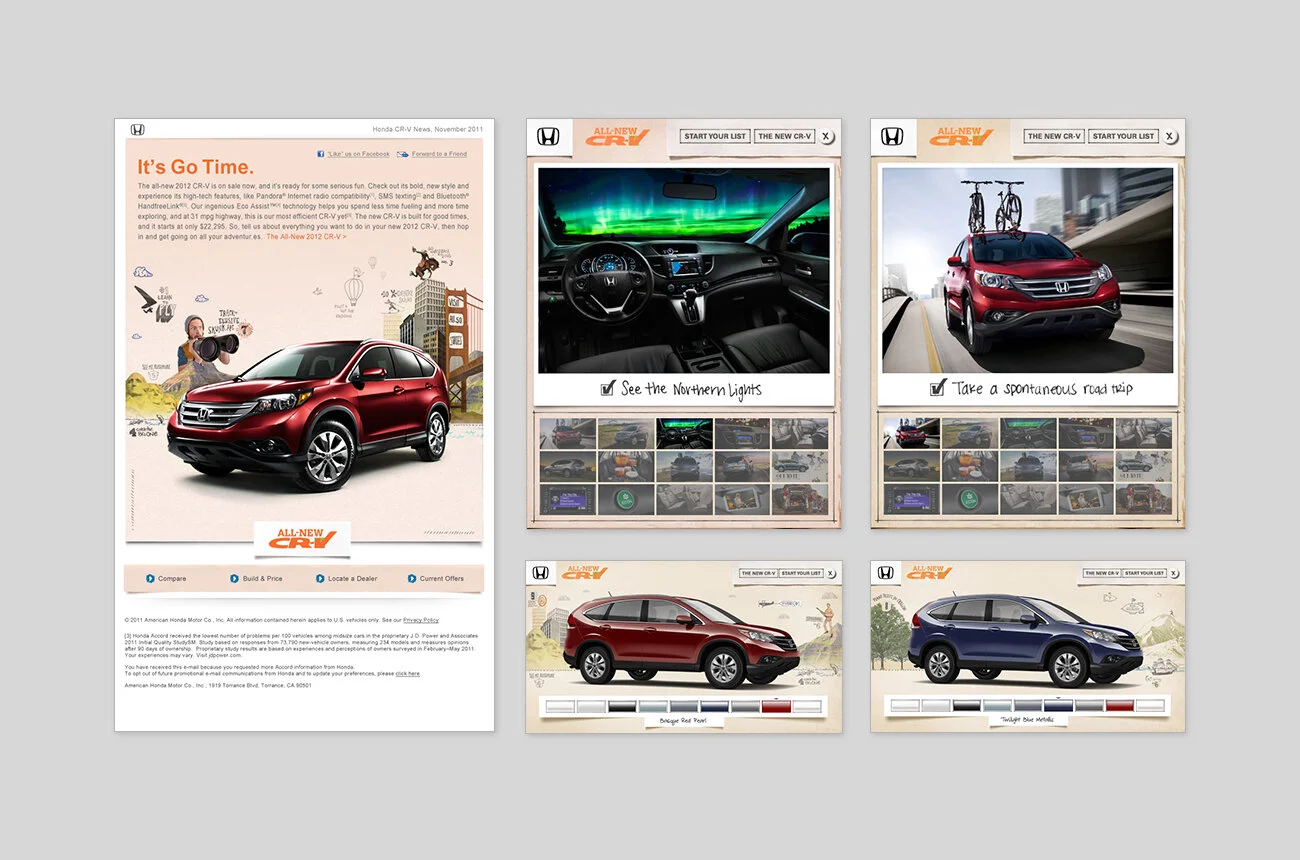Viewport: 1300px width, 860px height.
Task: Open the green ECON button thumbnail in the road trip panel
Action: [x=970, y=500]
